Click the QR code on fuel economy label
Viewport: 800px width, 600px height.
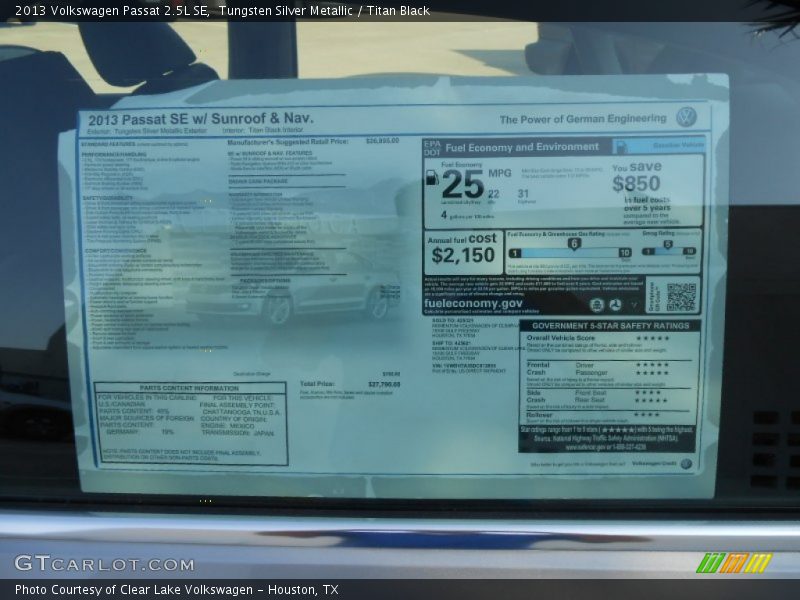pos(680,297)
